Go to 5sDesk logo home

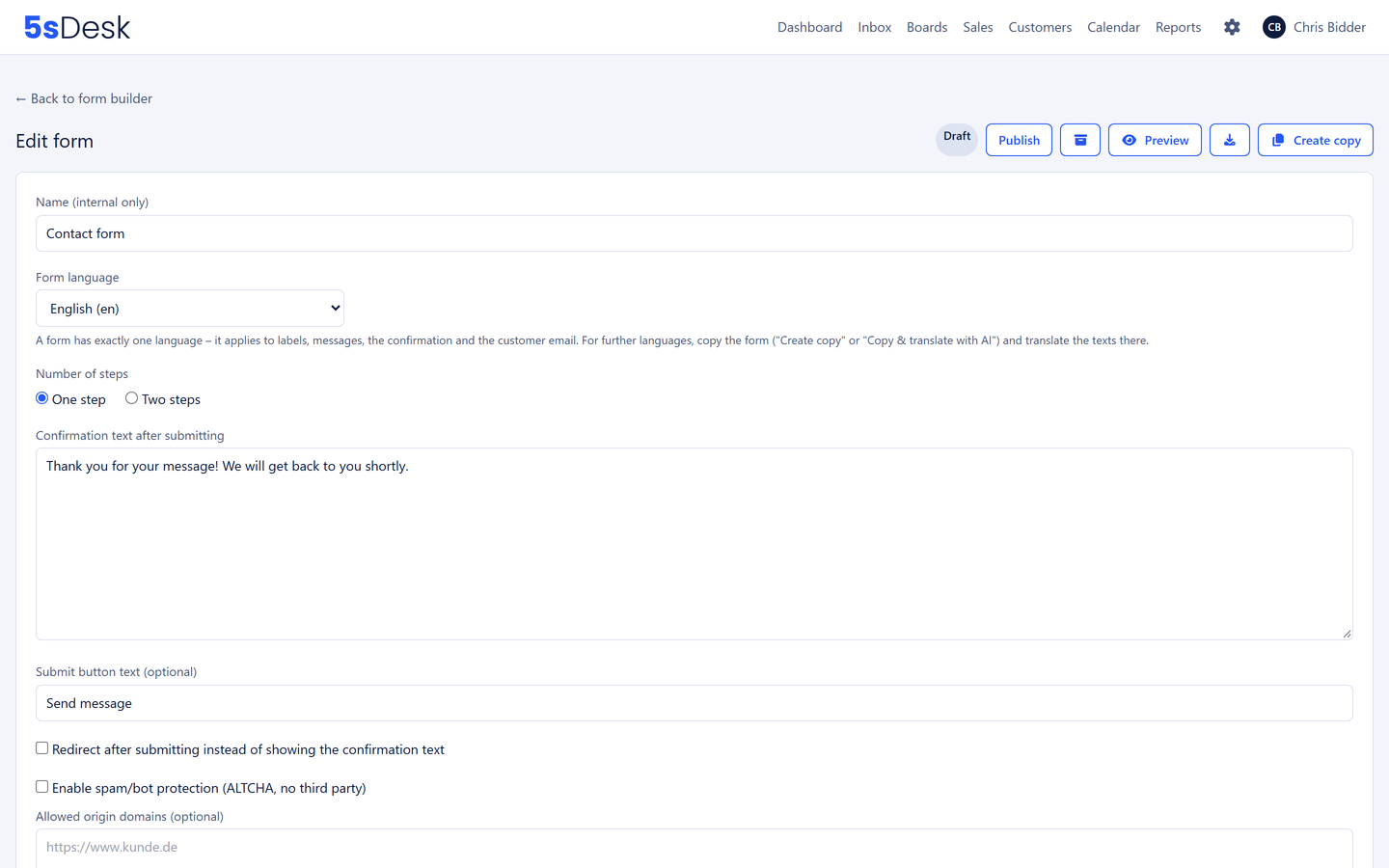pos(77,27)
